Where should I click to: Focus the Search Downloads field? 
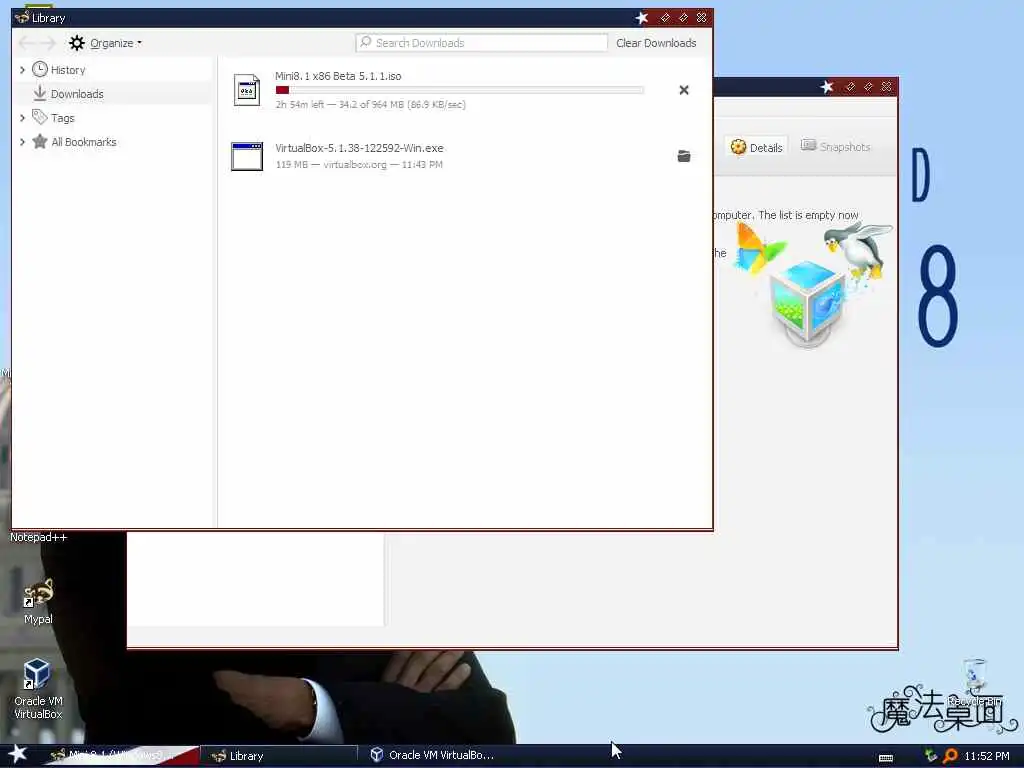point(482,43)
